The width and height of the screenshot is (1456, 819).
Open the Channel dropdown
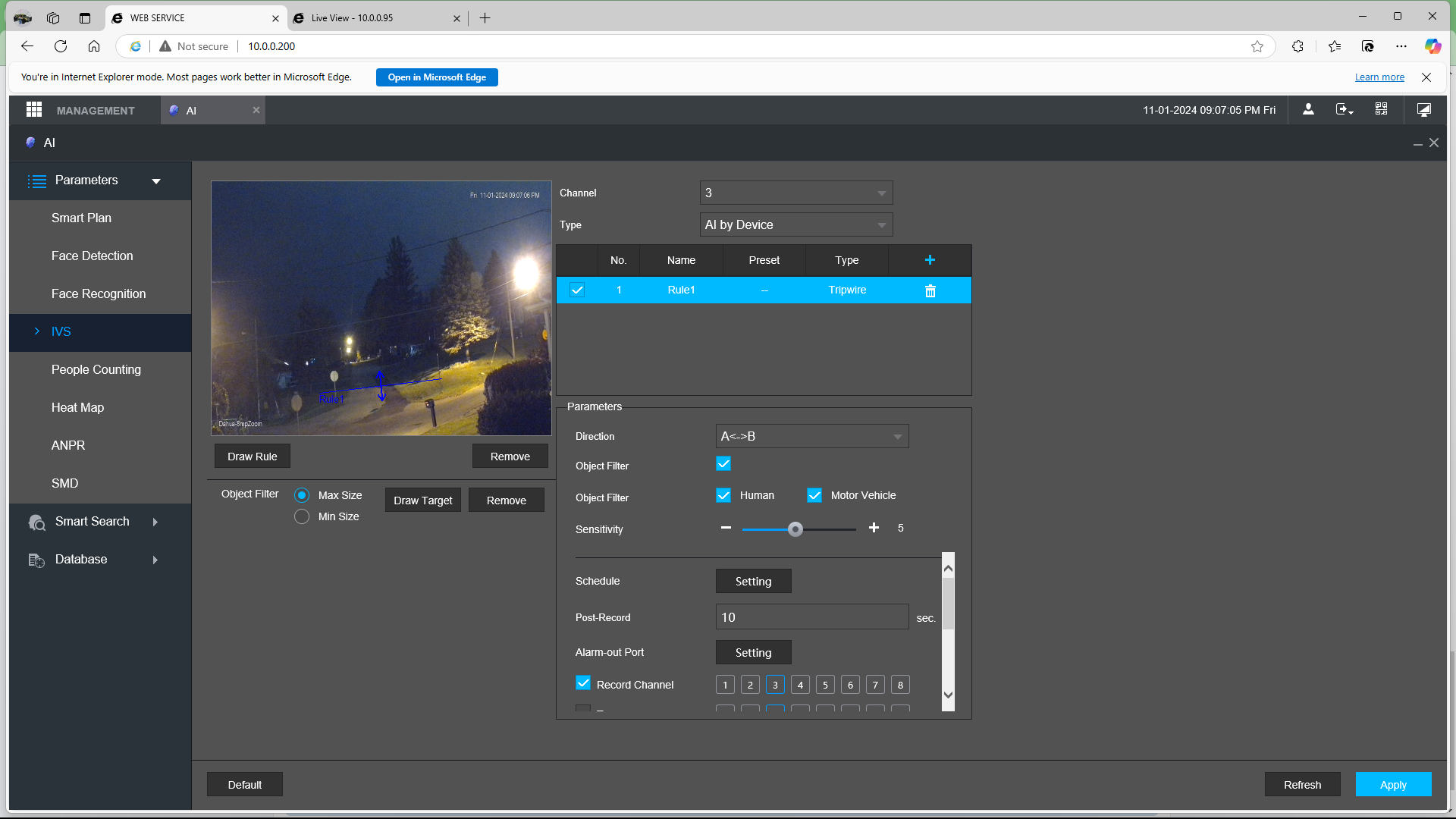click(796, 193)
